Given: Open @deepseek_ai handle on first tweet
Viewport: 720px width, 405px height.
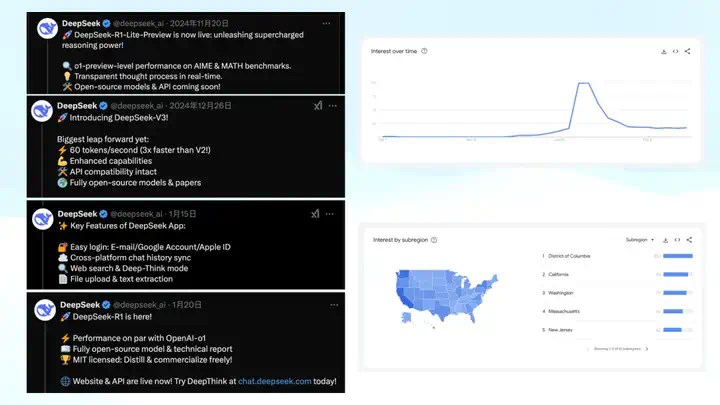Looking at the screenshot, I should tap(138, 23).
